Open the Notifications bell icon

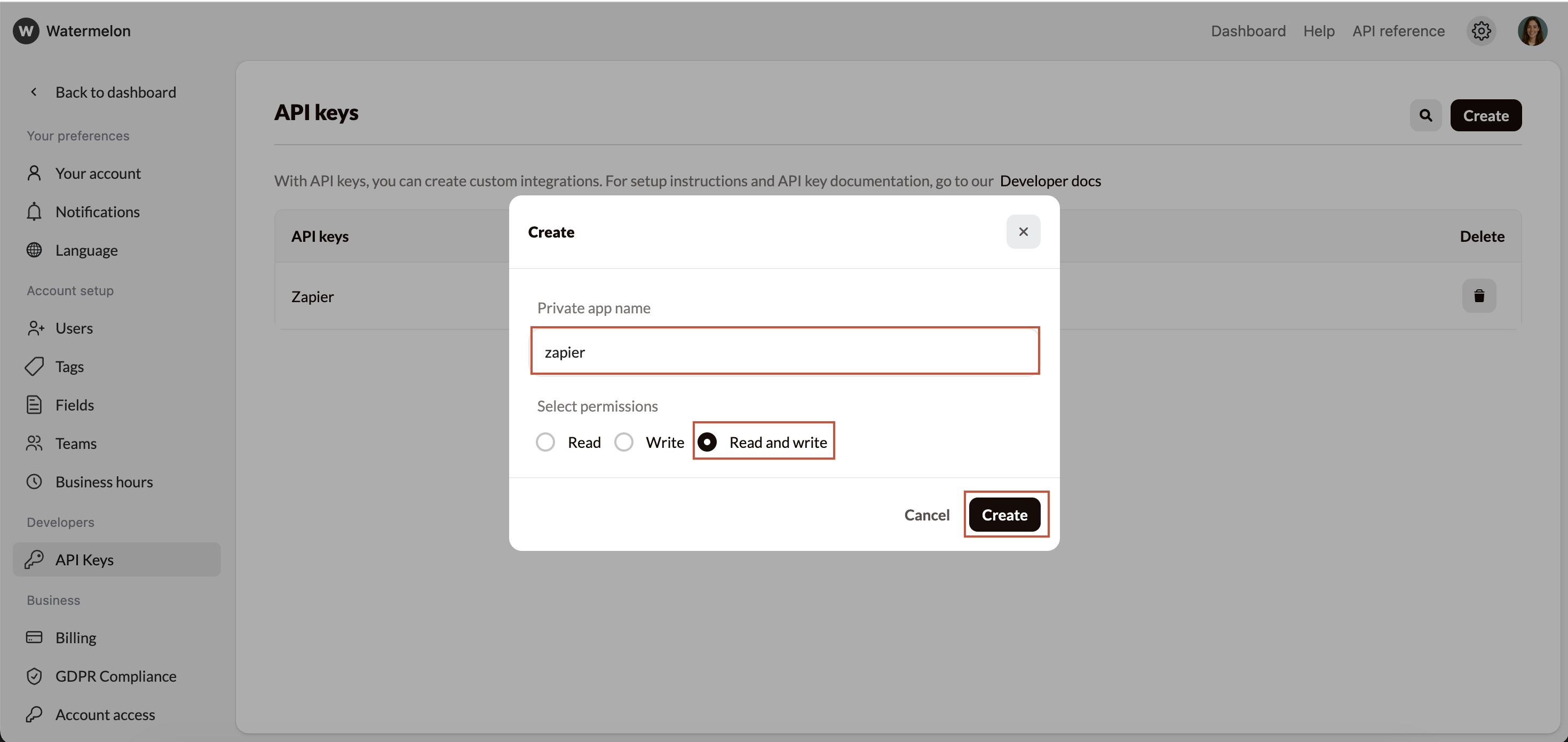(35, 212)
